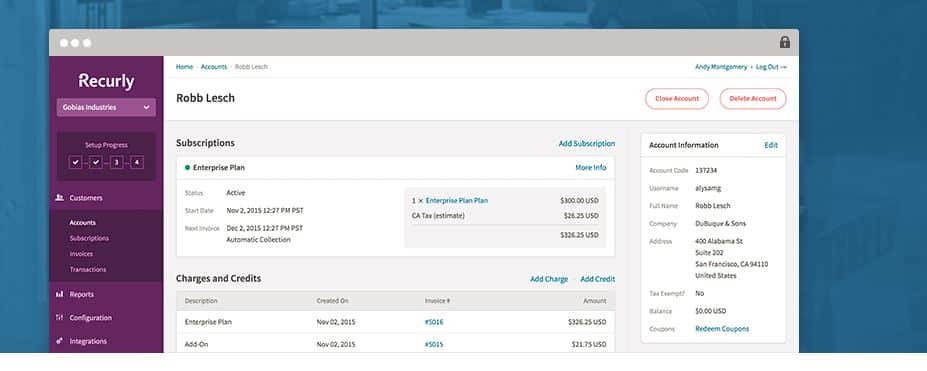Click the Log Out arrow icon
The image size is (927, 371).
point(784,67)
